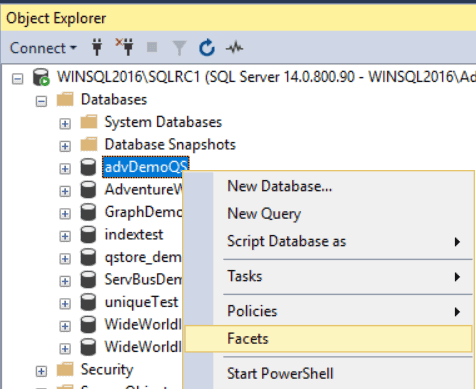The height and width of the screenshot is (389, 476).
Task: Click the Databases folder icon
Action: (x=65, y=99)
